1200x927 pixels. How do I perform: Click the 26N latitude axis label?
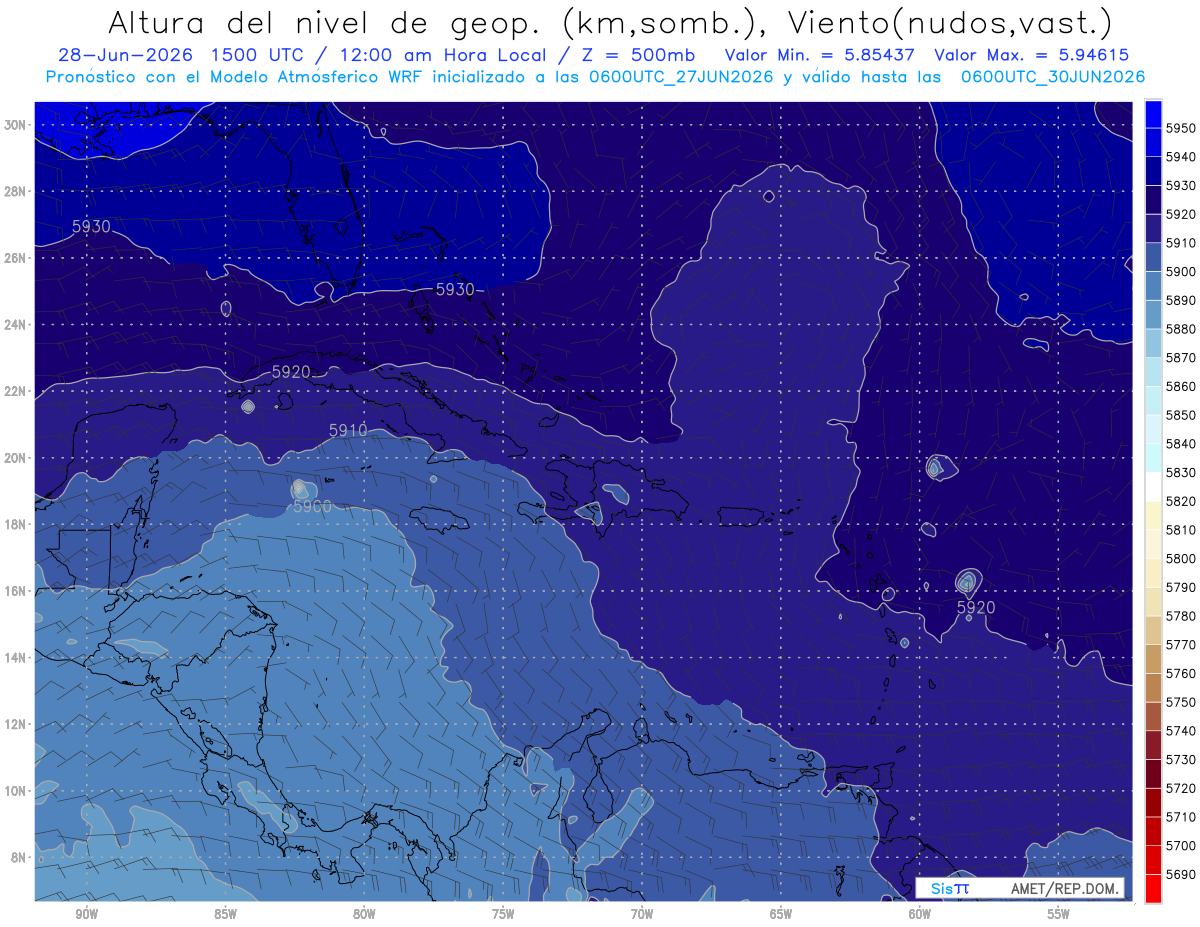tap(17, 258)
